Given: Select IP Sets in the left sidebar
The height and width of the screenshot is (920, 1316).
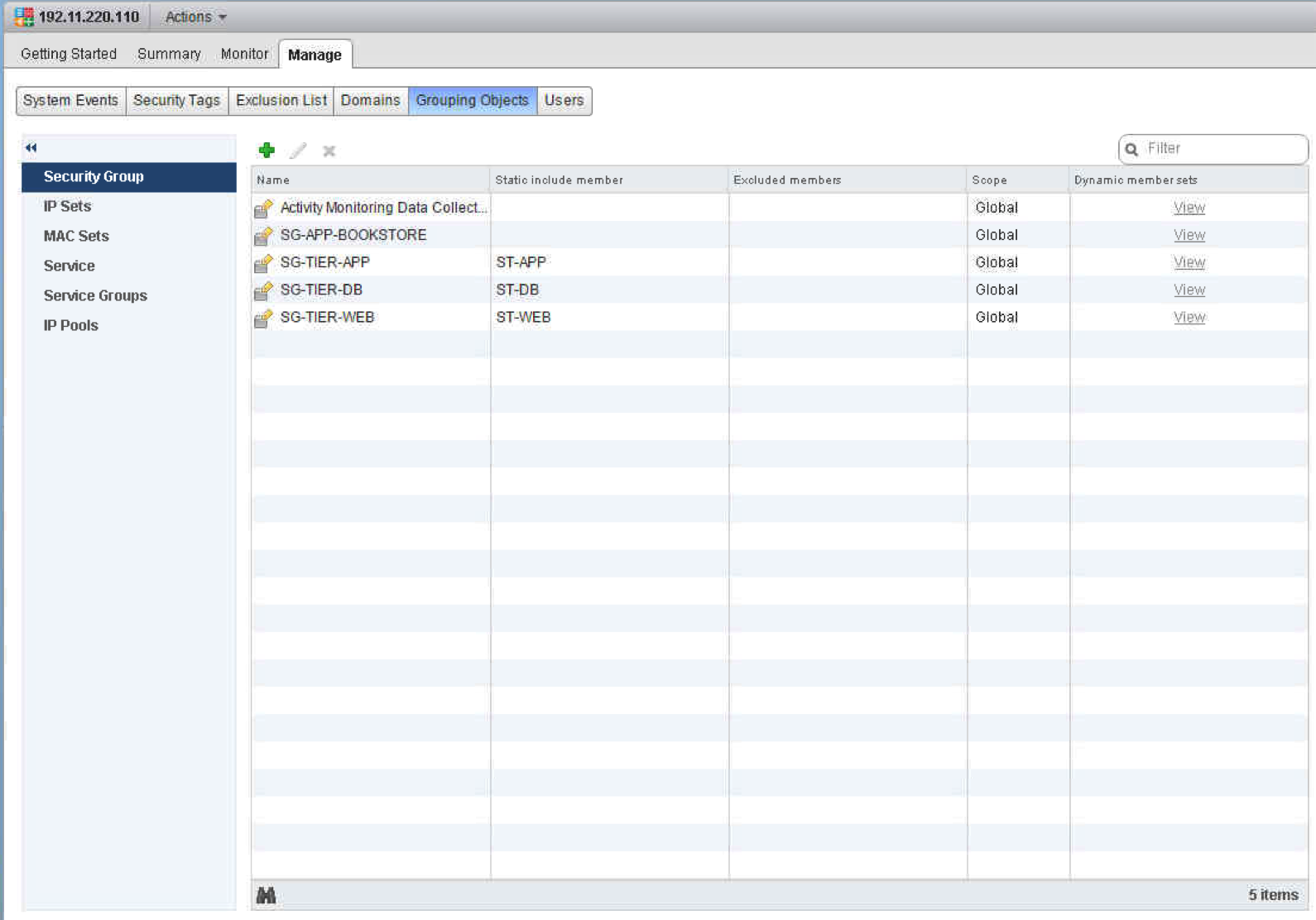Looking at the screenshot, I should click(x=67, y=206).
